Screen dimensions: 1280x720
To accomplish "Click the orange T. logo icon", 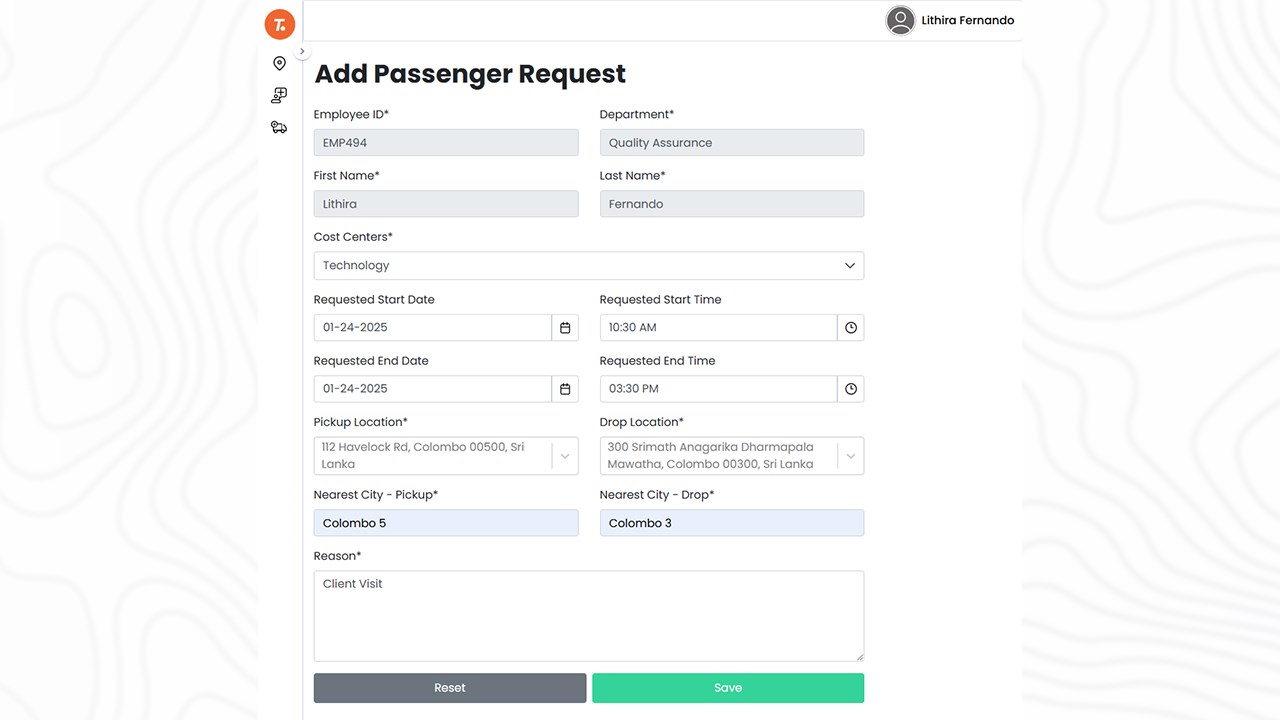I will coord(280,24).
